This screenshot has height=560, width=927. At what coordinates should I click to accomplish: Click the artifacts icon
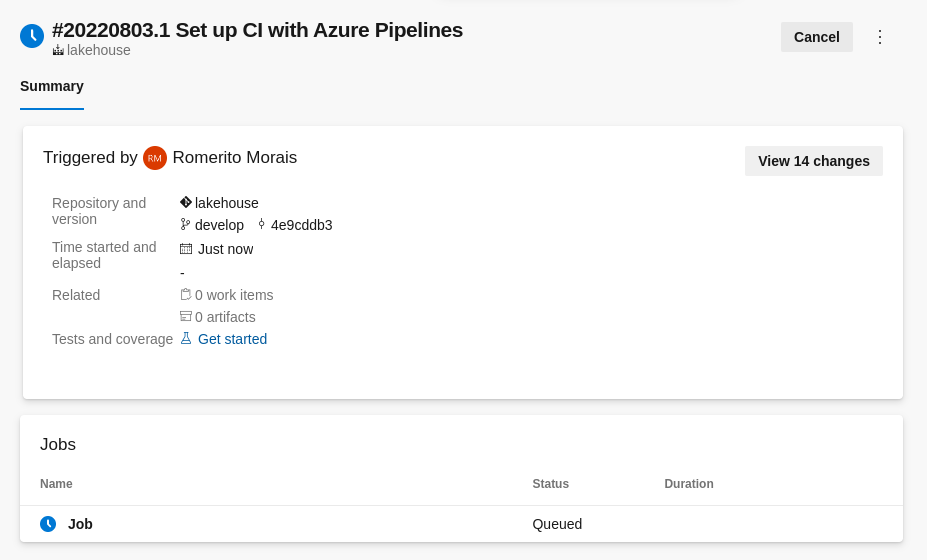pyautogui.click(x=186, y=317)
